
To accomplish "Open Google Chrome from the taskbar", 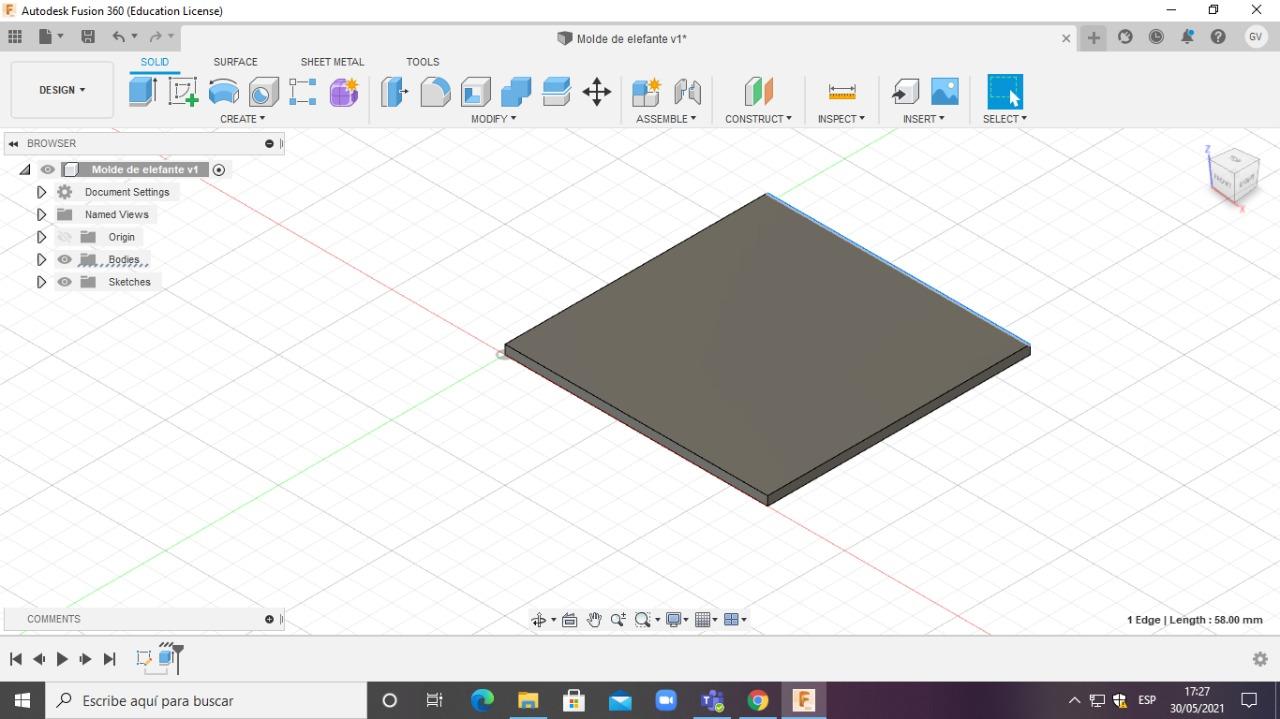I will point(757,700).
